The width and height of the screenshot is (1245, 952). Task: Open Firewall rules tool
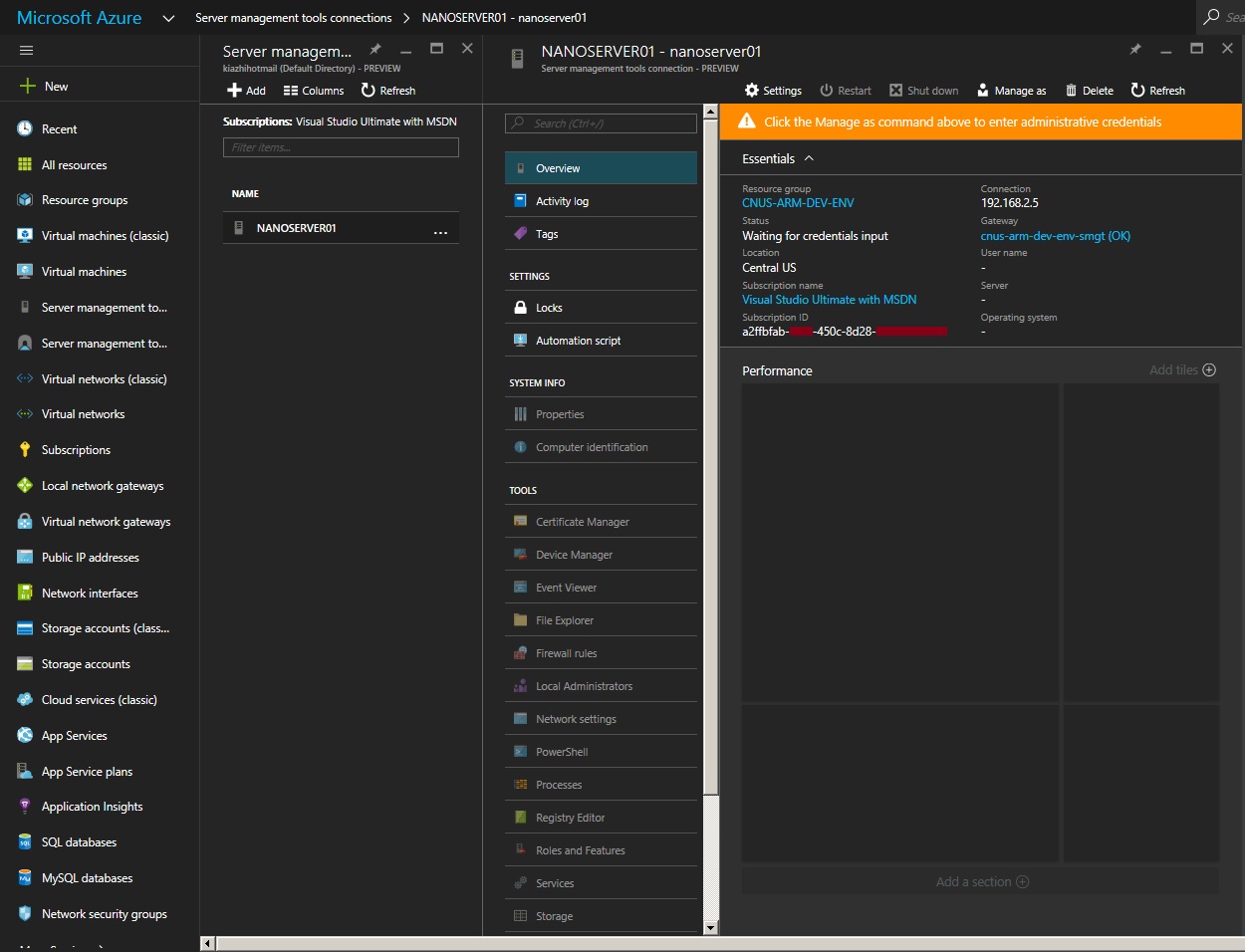(601, 653)
